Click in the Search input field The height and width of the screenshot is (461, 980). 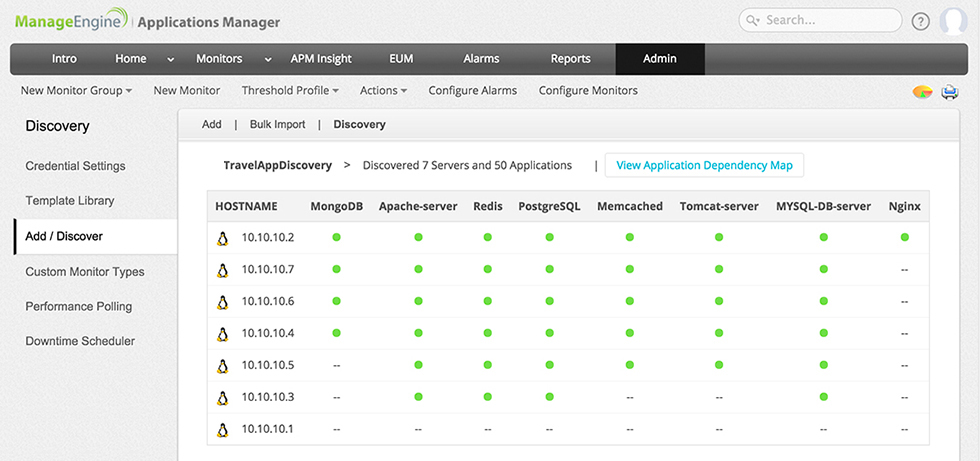coord(820,20)
